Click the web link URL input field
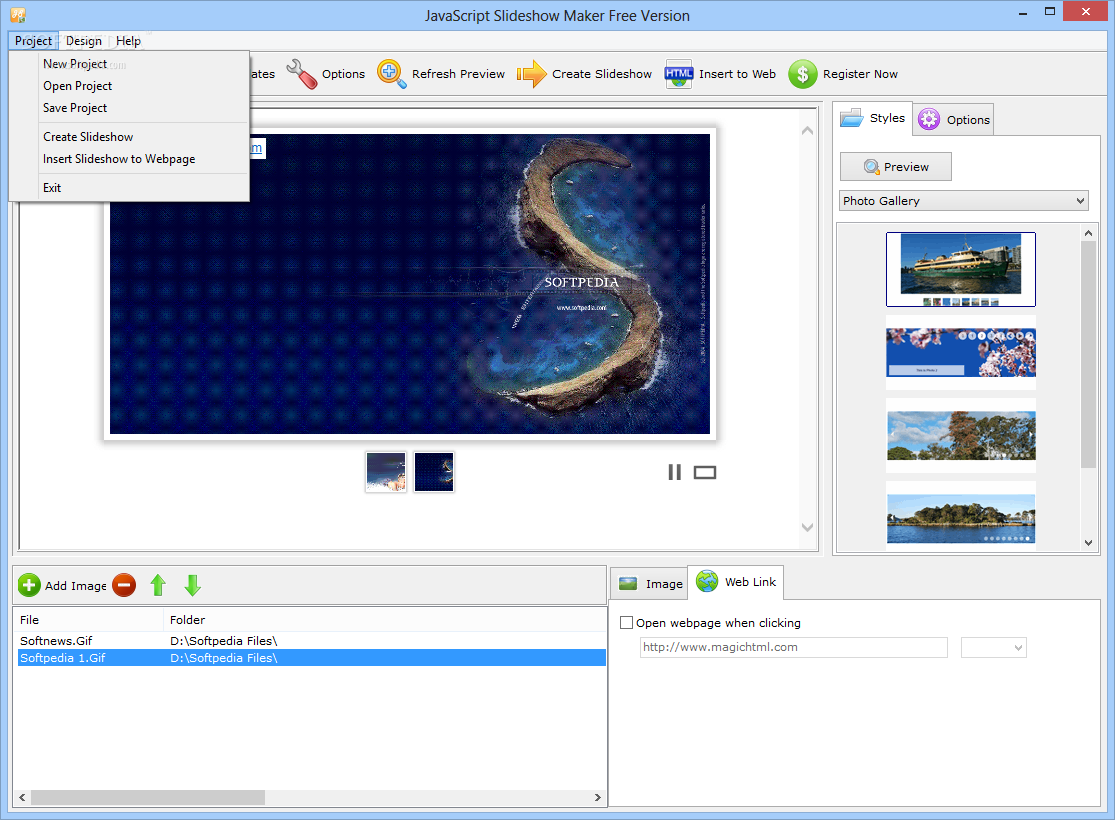Viewport: 1115px width, 820px height. click(793, 648)
